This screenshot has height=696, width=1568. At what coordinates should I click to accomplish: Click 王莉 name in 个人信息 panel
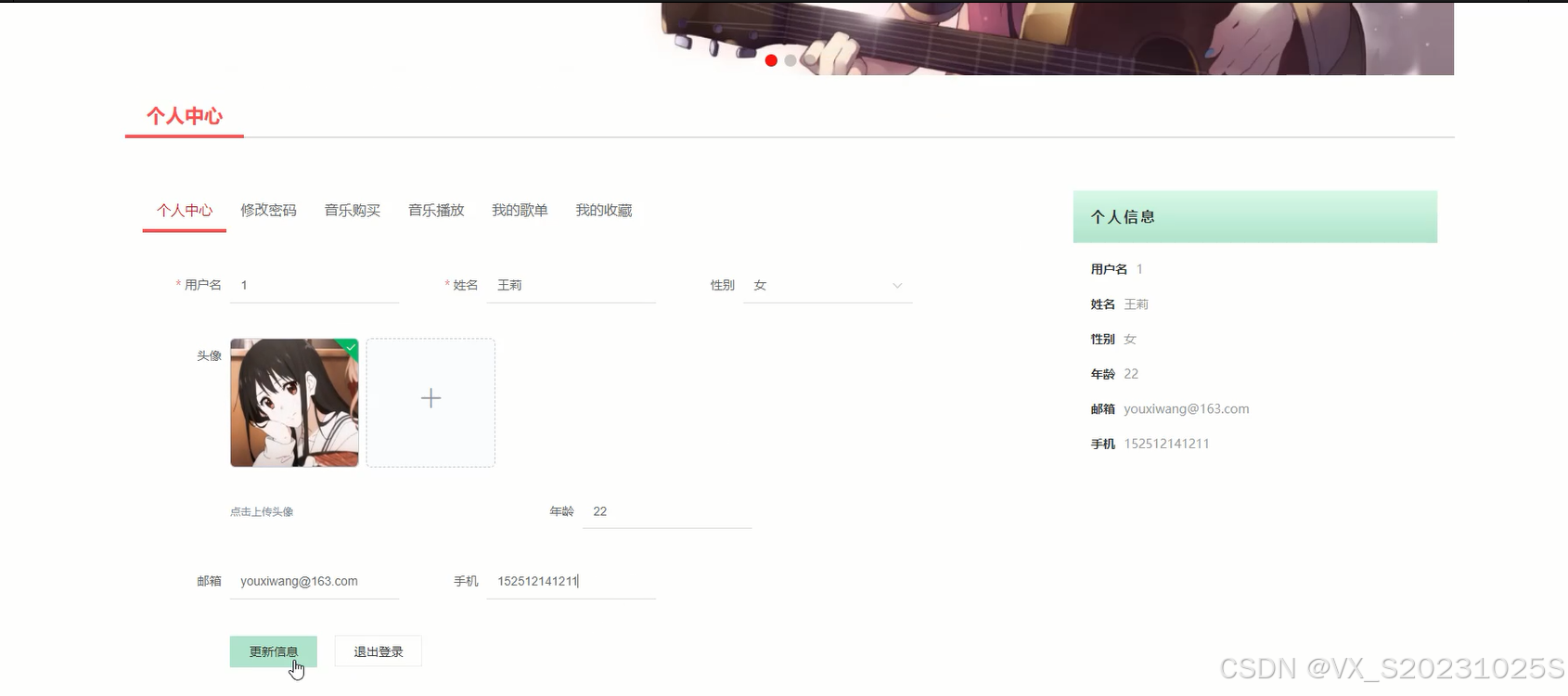point(1137,304)
